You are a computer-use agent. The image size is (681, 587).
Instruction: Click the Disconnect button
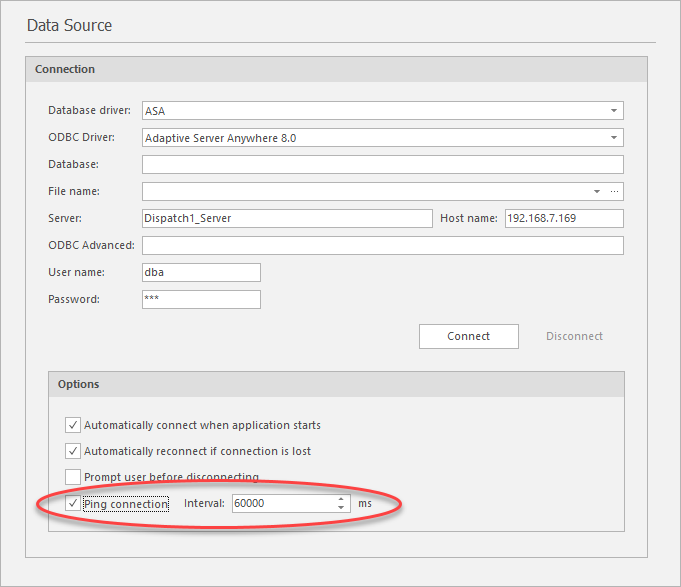click(x=574, y=336)
